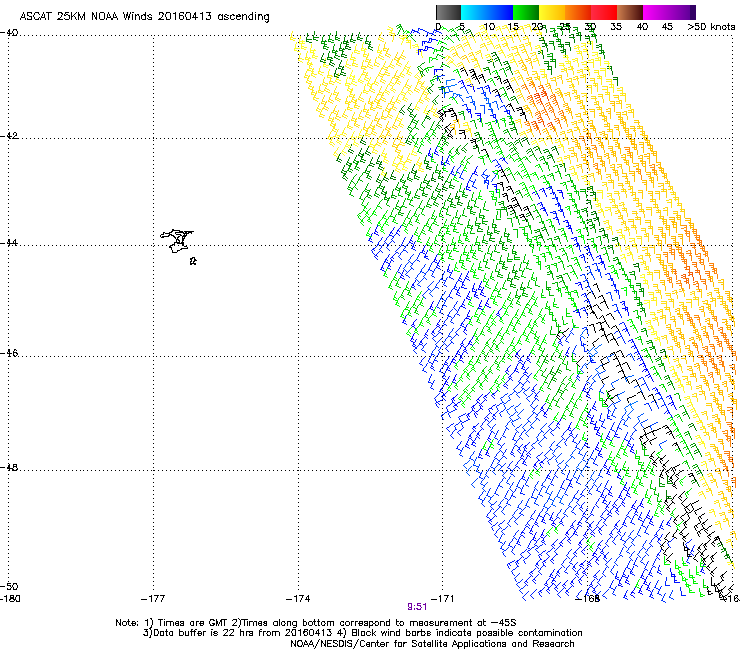740x650 pixels.
Task: Click the '-174' longitude axis label
Action: click(x=298, y=599)
